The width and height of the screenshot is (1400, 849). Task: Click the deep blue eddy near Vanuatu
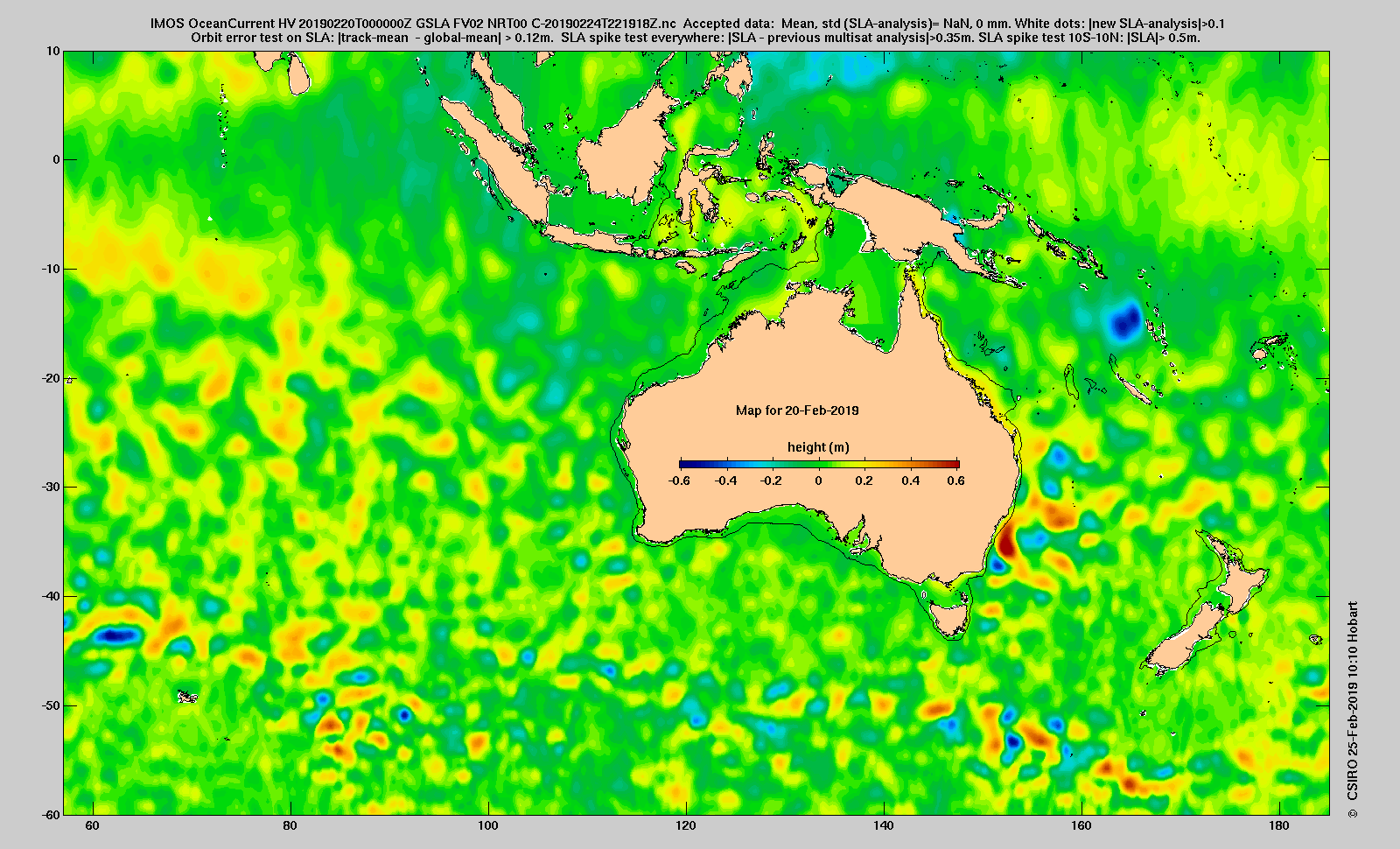click(x=1125, y=321)
